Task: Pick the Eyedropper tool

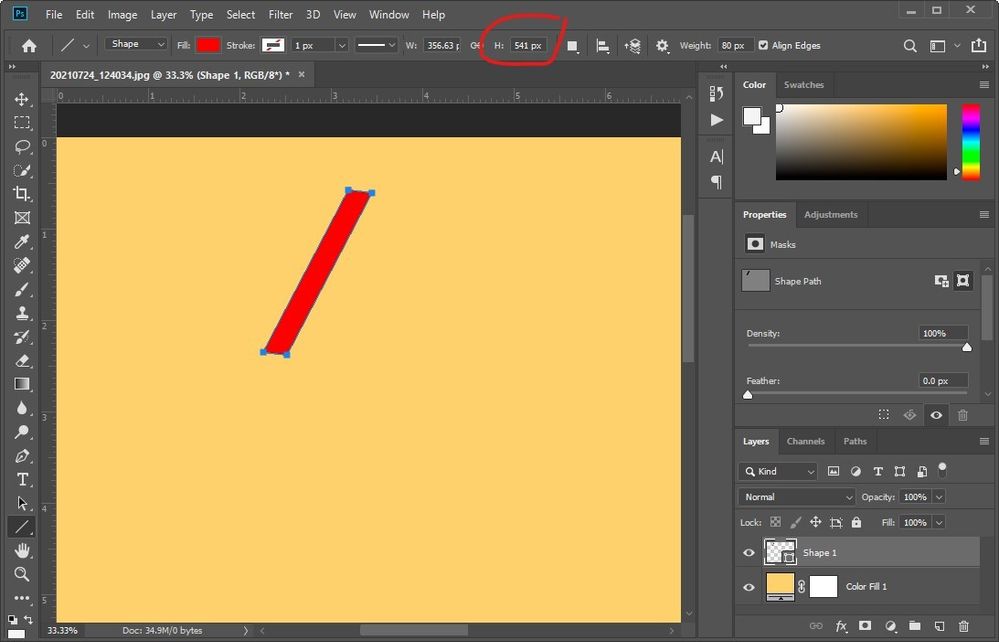Action: point(22,242)
